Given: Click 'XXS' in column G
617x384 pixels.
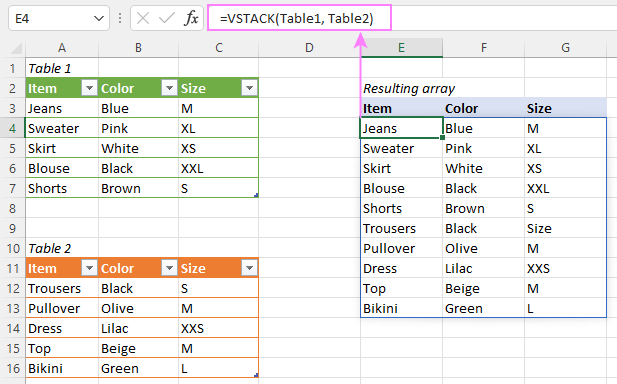Looking at the screenshot, I should point(565,268).
